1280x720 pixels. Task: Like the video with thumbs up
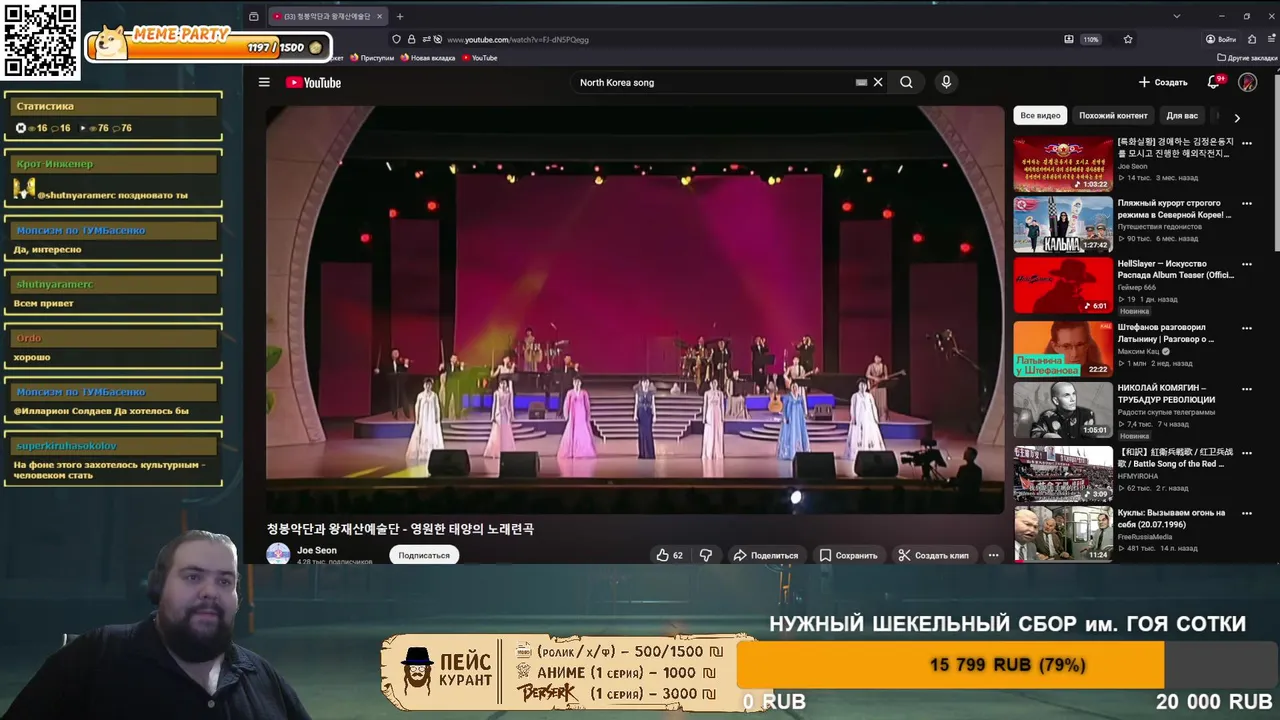[x=669, y=555]
